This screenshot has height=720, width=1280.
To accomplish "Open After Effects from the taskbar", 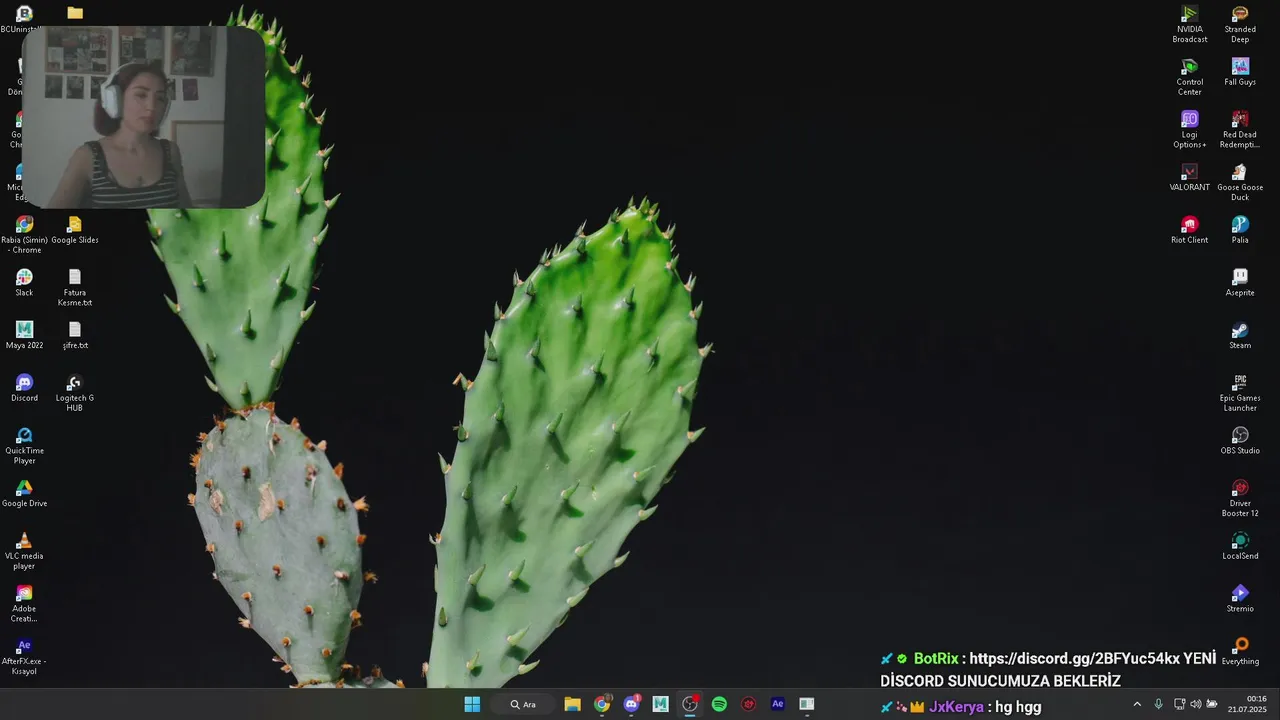I will (x=778, y=704).
